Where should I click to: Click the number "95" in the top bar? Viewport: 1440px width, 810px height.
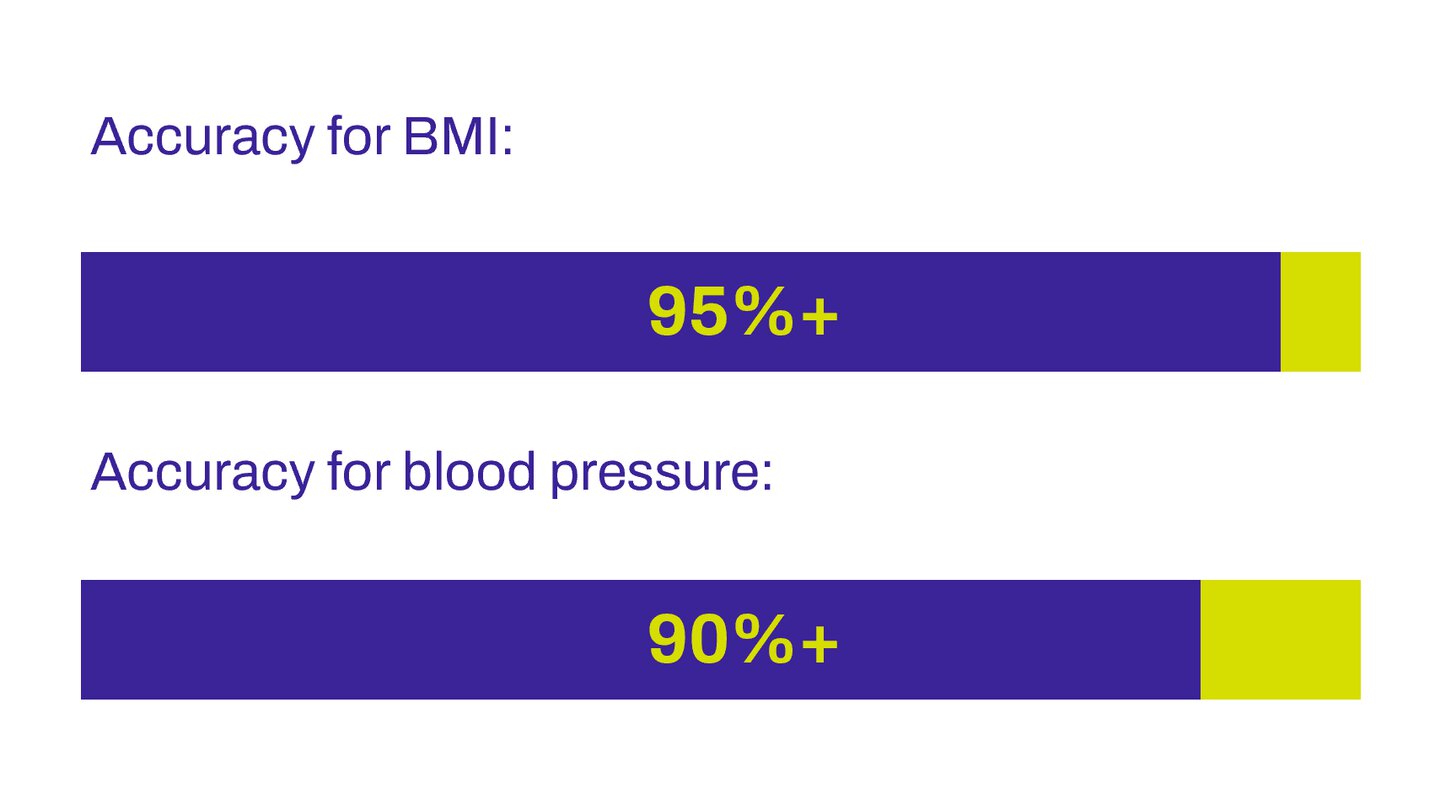687,312
